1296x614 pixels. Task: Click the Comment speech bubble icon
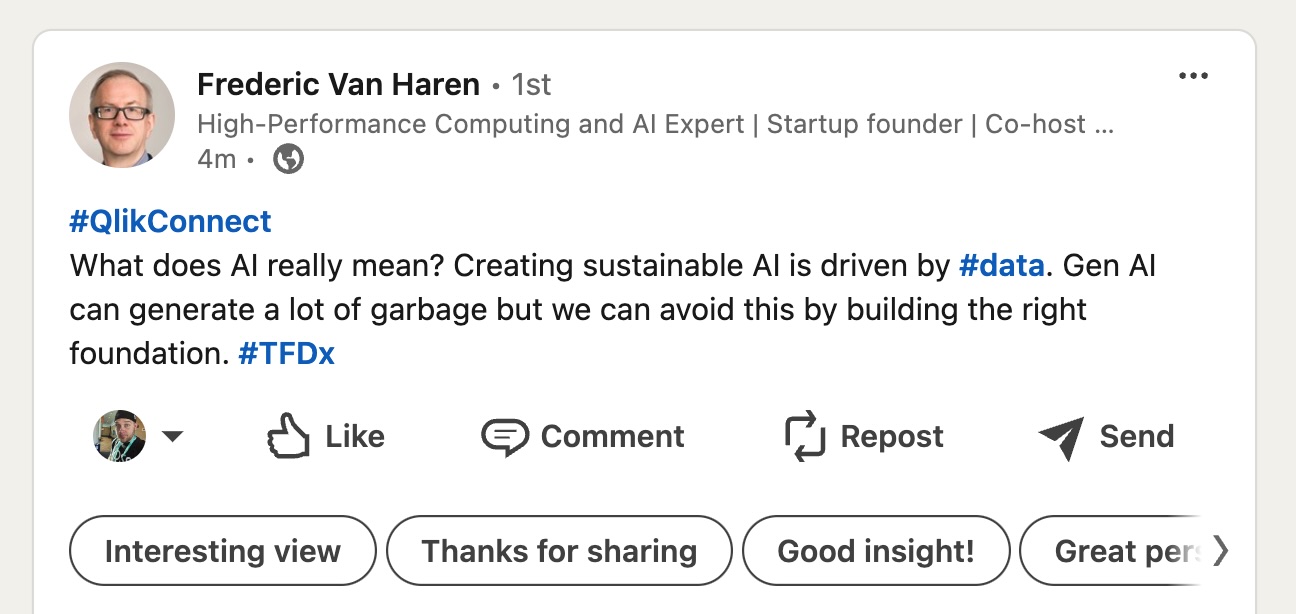tap(505, 437)
